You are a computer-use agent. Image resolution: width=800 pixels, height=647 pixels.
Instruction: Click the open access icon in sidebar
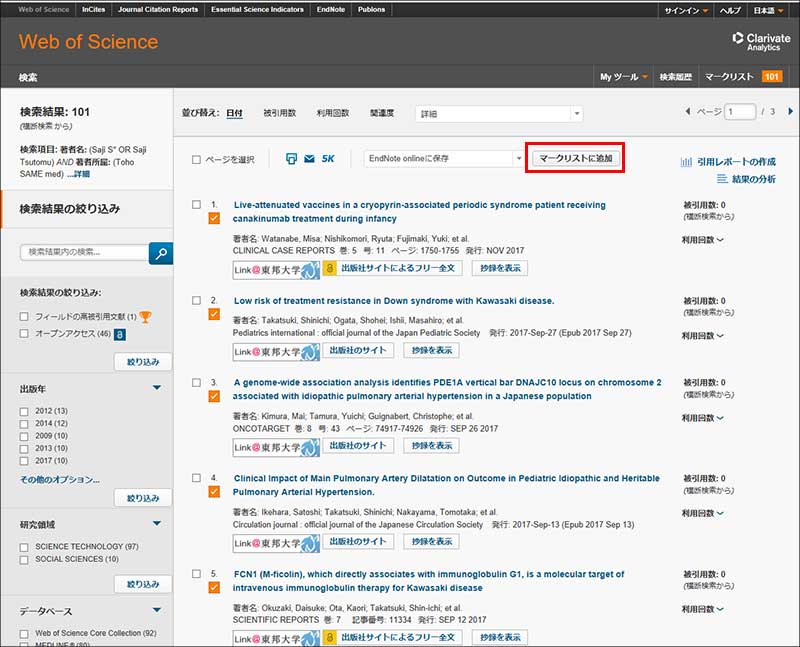pos(120,334)
